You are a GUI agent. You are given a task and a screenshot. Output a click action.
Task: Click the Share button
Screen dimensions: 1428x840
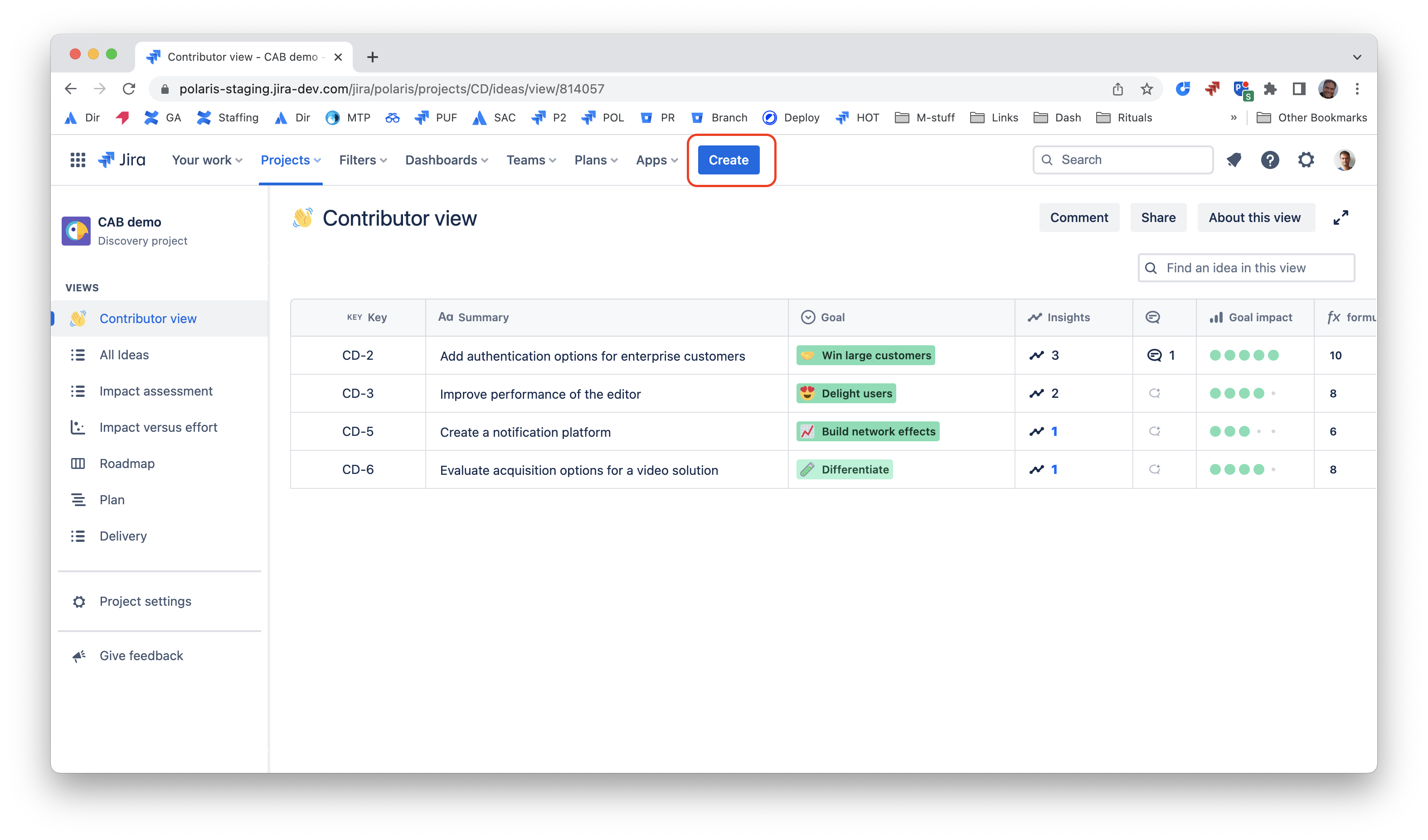[1158, 217]
